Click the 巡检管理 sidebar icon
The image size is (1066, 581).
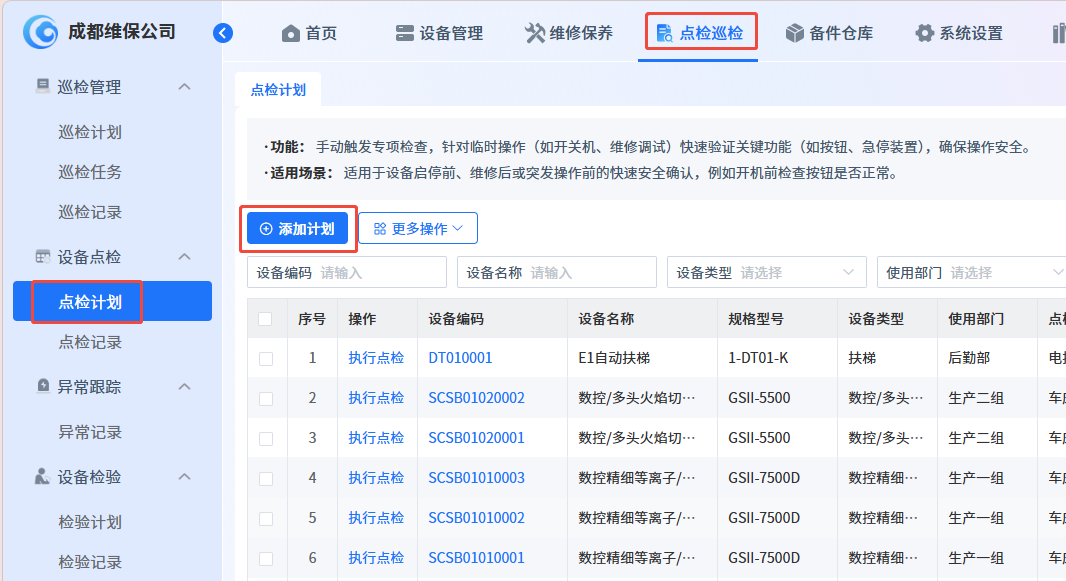click(x=43, y=86)
